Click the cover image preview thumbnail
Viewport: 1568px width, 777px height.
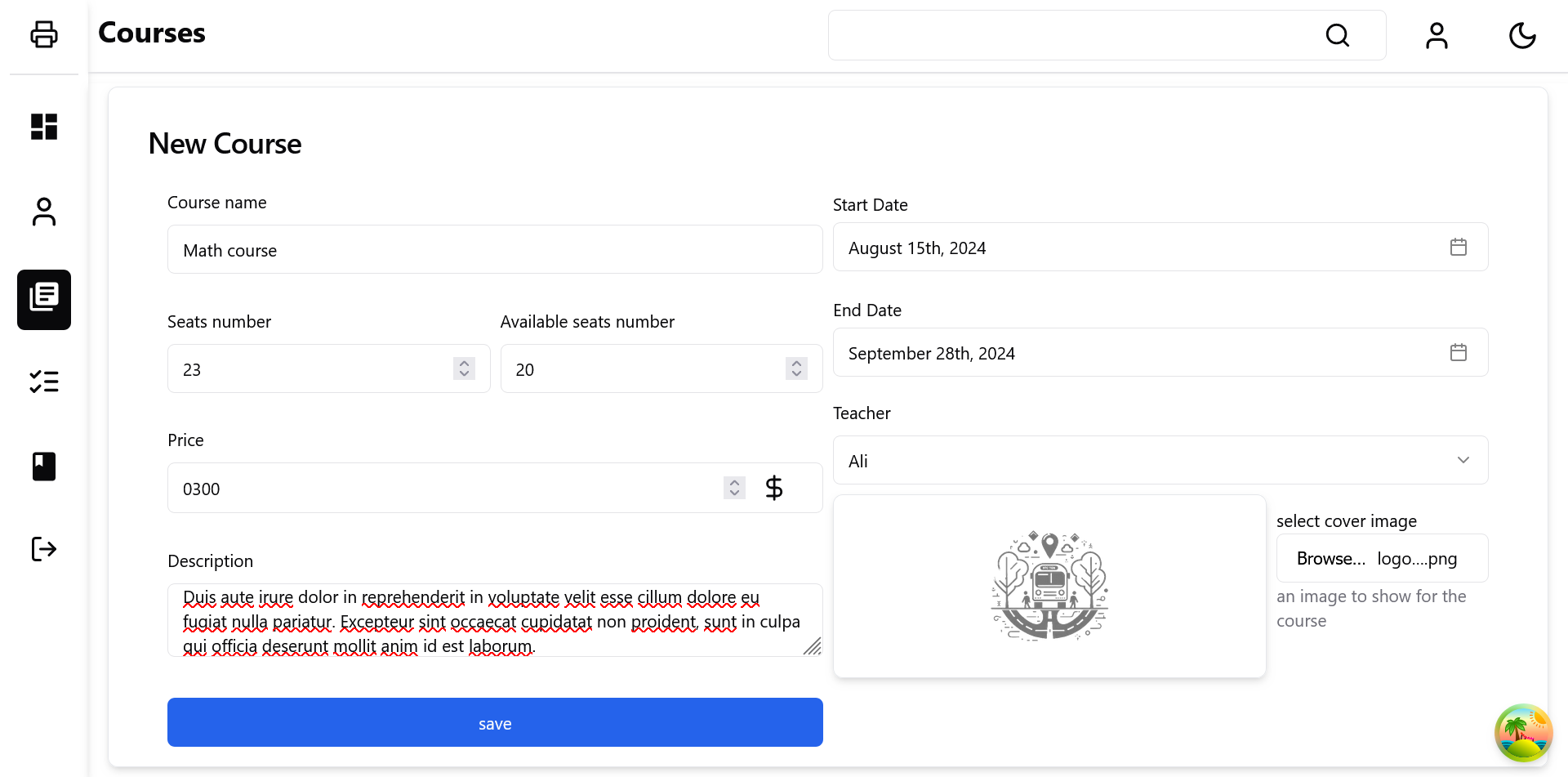pyautogui.click(x=1049, y=586)
